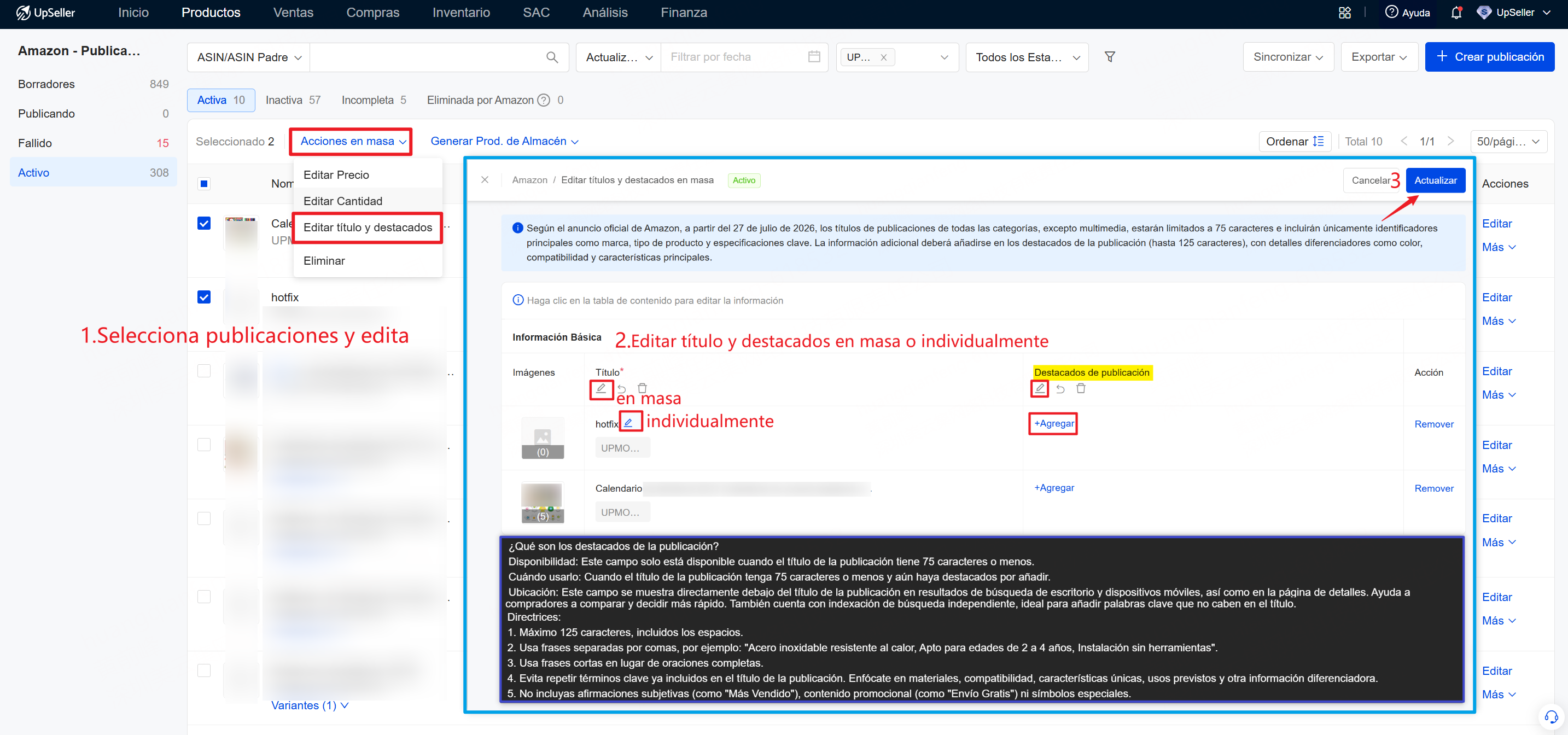The height and width of the screenshot is (735, 1568).
Task: Open the ASIN/ASIN Padre search type dropdown
Action: [x=249, y=57]
